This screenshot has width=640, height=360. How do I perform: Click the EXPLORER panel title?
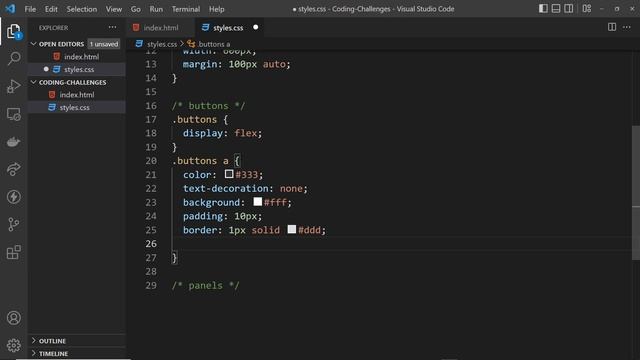point(53,28)
